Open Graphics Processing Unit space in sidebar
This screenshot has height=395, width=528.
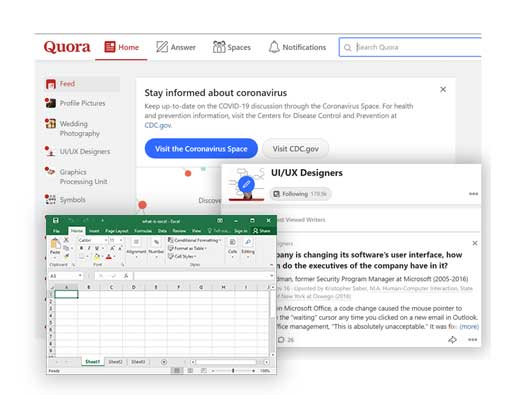76,176
